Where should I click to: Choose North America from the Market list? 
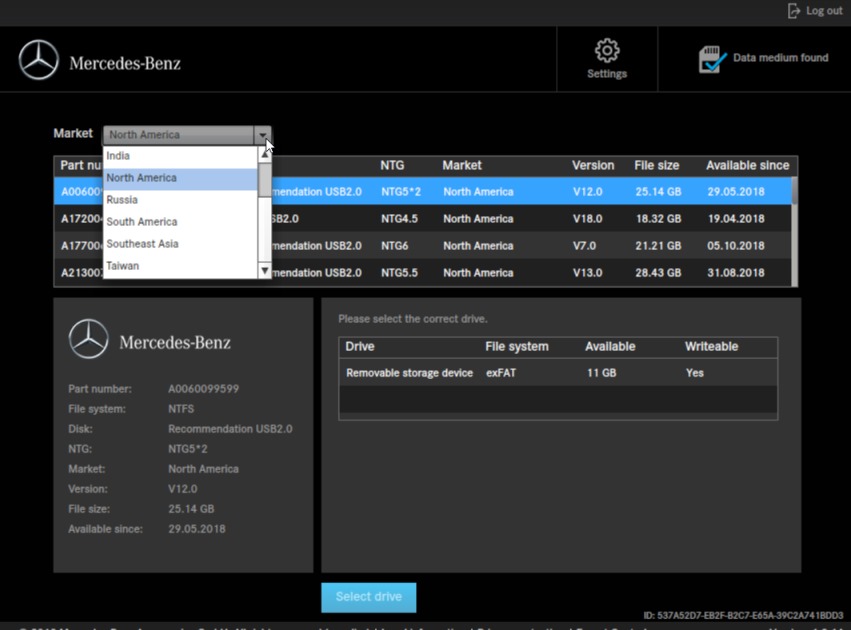pyautogui.click(x=180, y=178)
